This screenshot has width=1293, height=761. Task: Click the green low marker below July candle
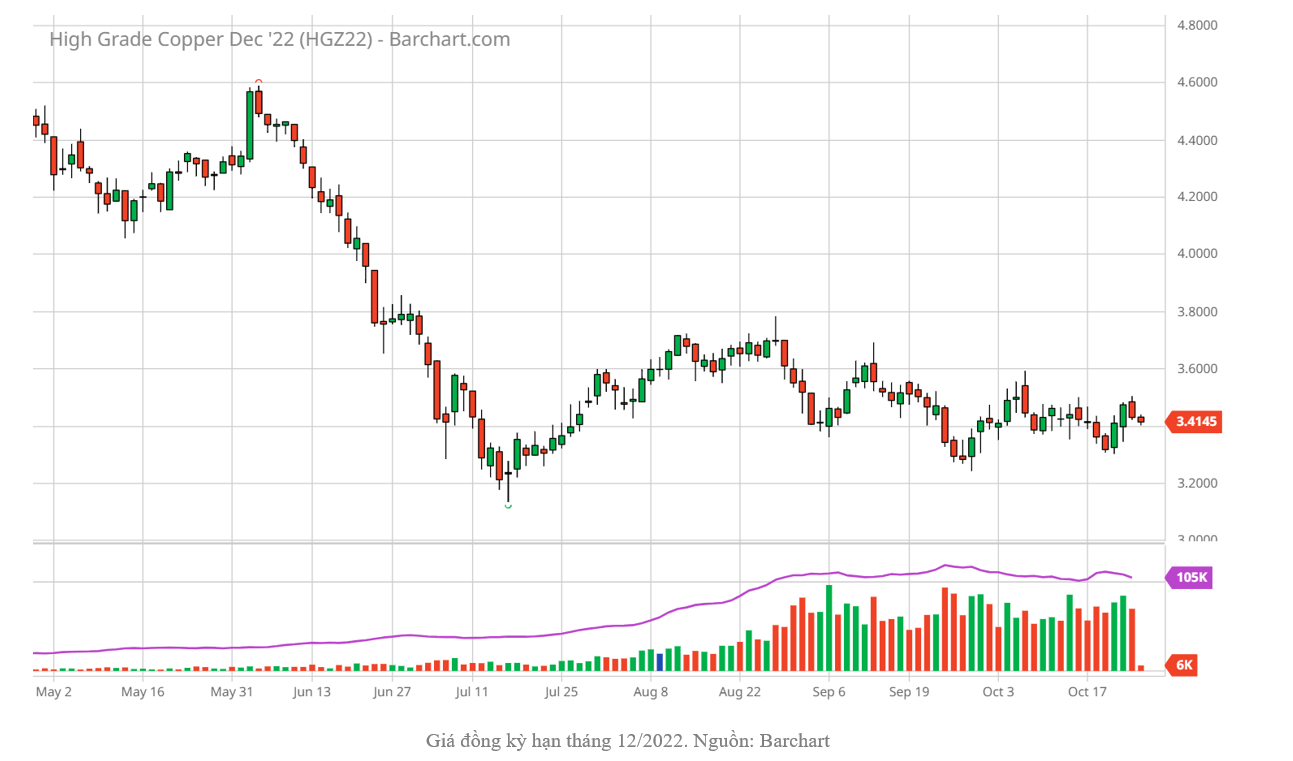(508, 506)
